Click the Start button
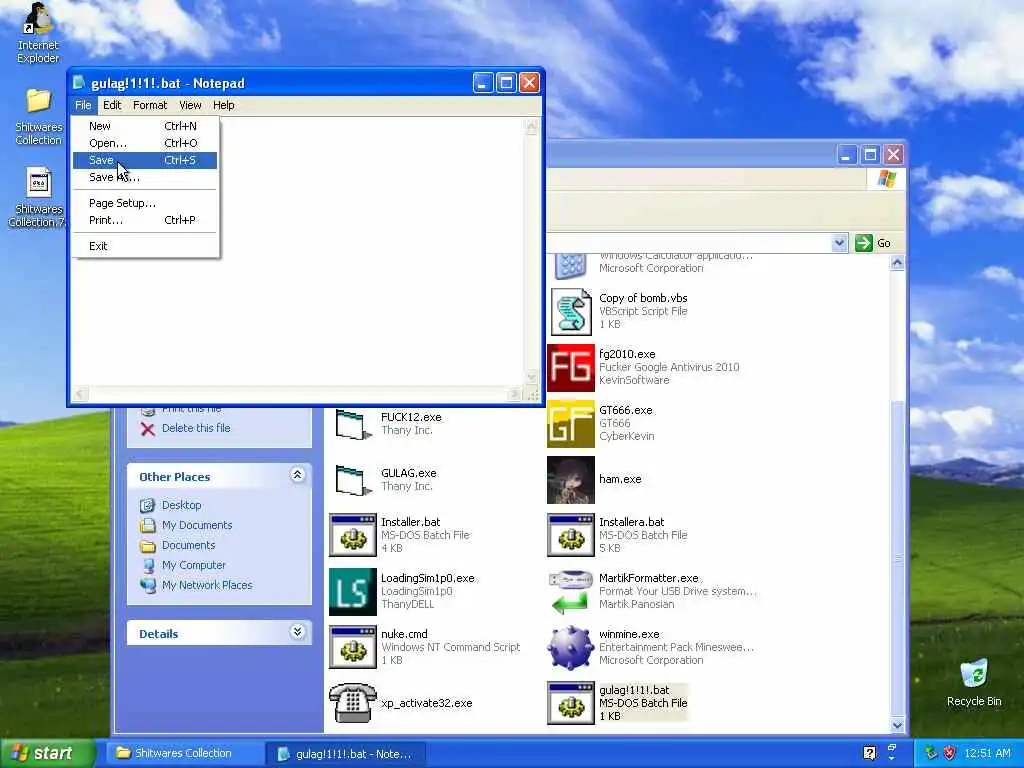This screenshot has width=1024, height=768. [x=46, y=753]
